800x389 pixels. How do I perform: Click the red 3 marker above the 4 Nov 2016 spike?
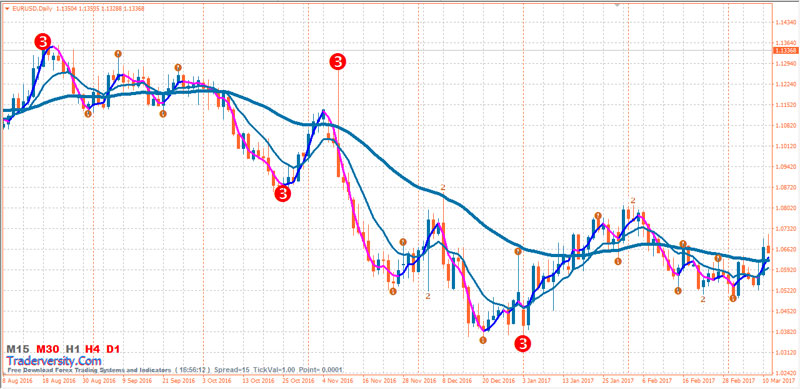click(338, 62)
